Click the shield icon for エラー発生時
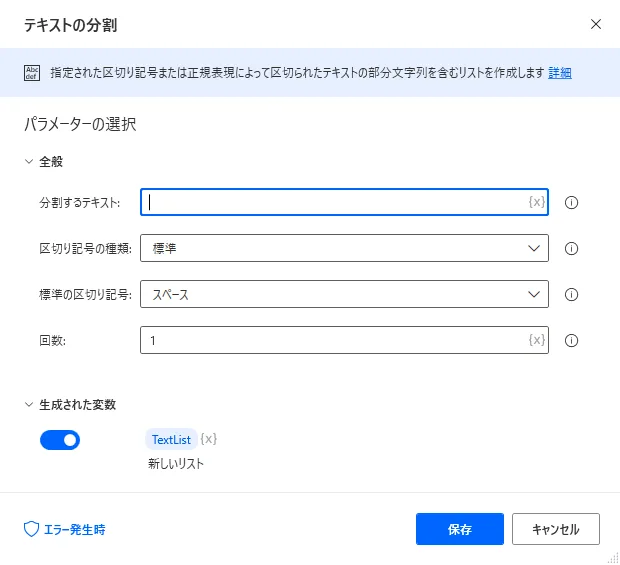Screen dimensions: 620x565 (x=30, y=529)
